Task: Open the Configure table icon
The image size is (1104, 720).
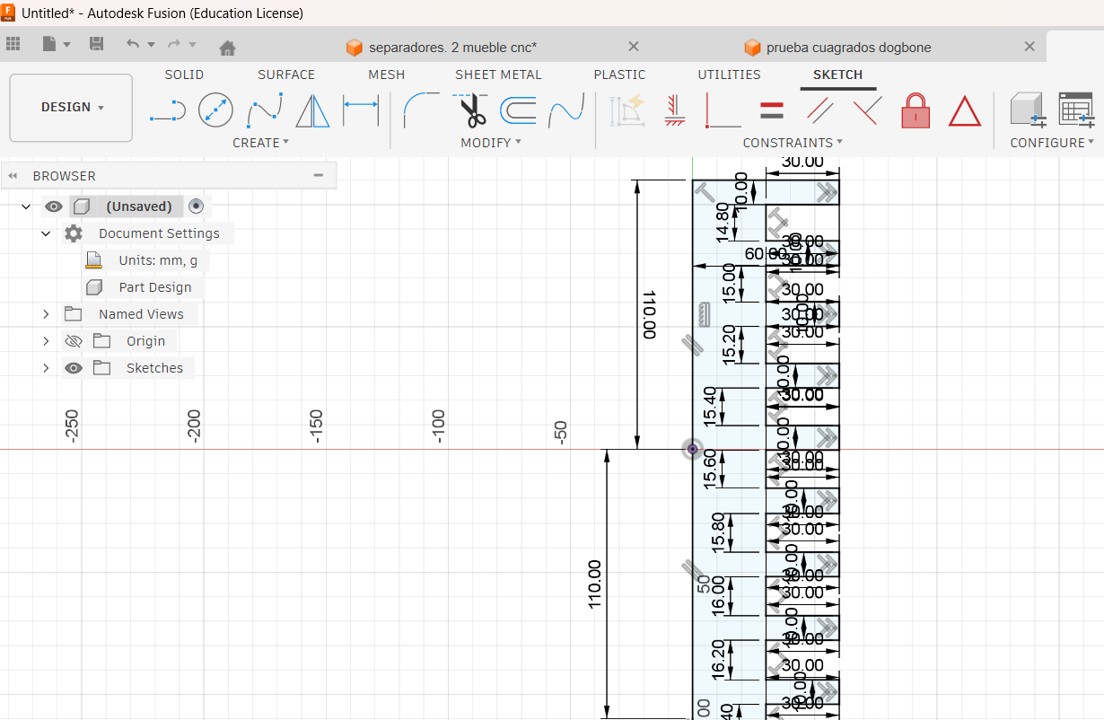Action: tap(1076, 110)
